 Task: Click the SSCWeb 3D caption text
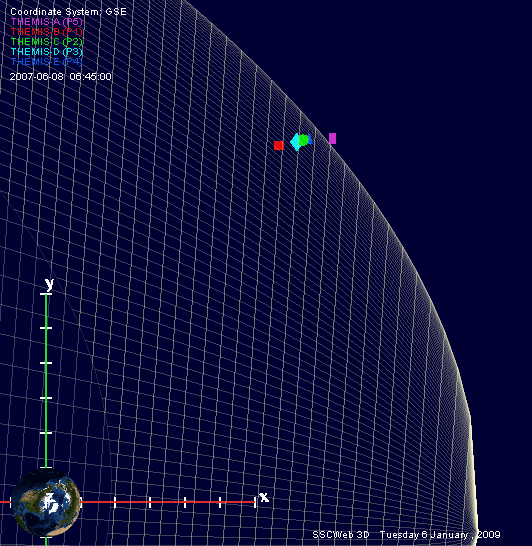click(341, 535)
